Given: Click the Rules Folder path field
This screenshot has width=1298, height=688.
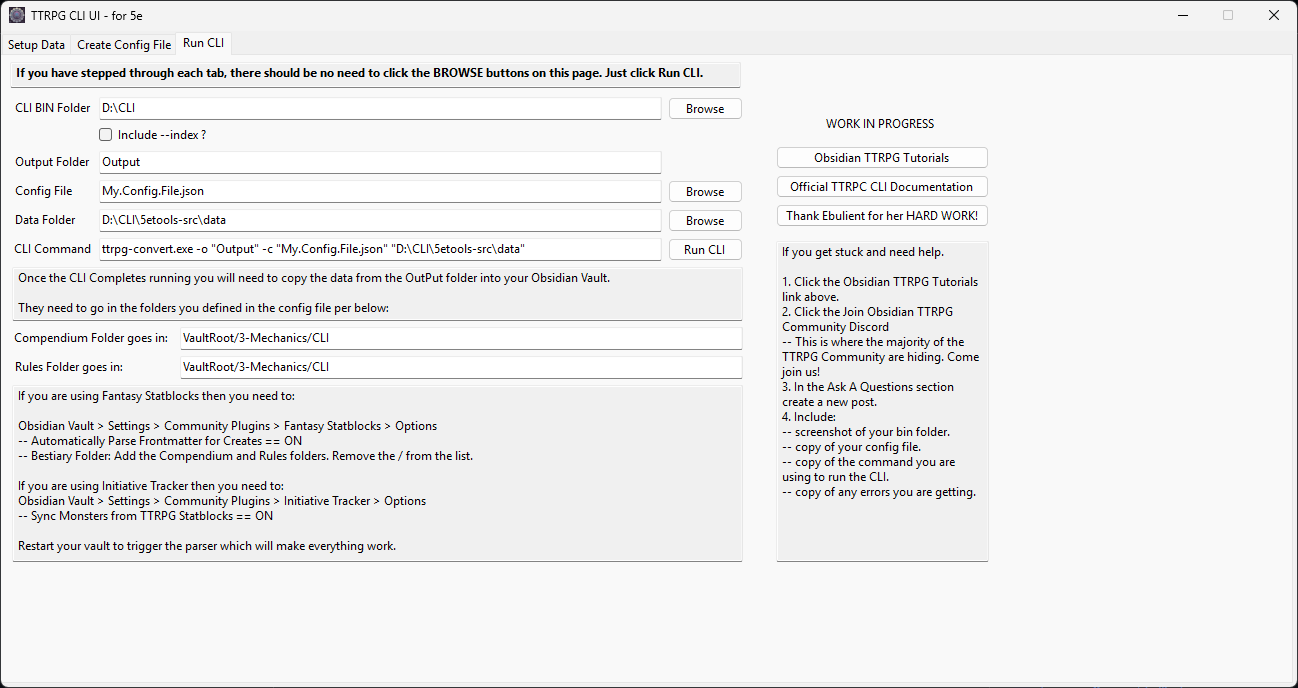Looking at the screenshot, I should click(460, 367).
